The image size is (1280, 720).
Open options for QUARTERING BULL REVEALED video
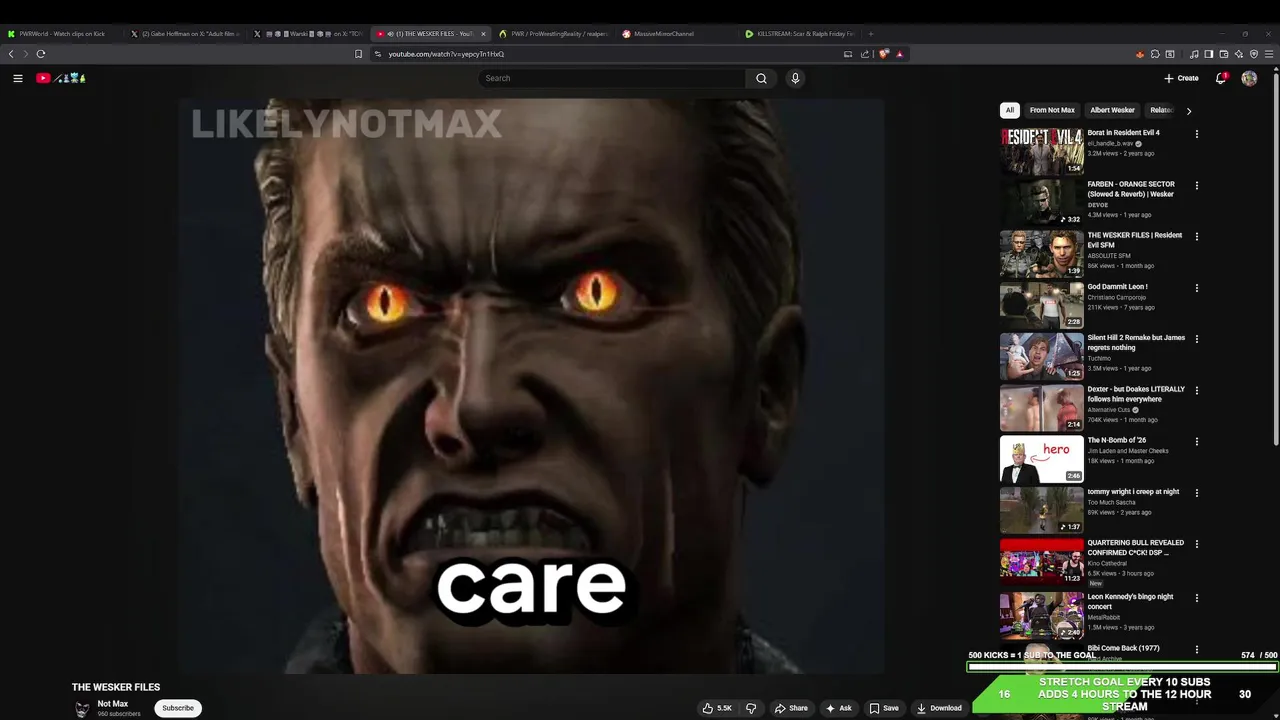tap(1196, 545)
